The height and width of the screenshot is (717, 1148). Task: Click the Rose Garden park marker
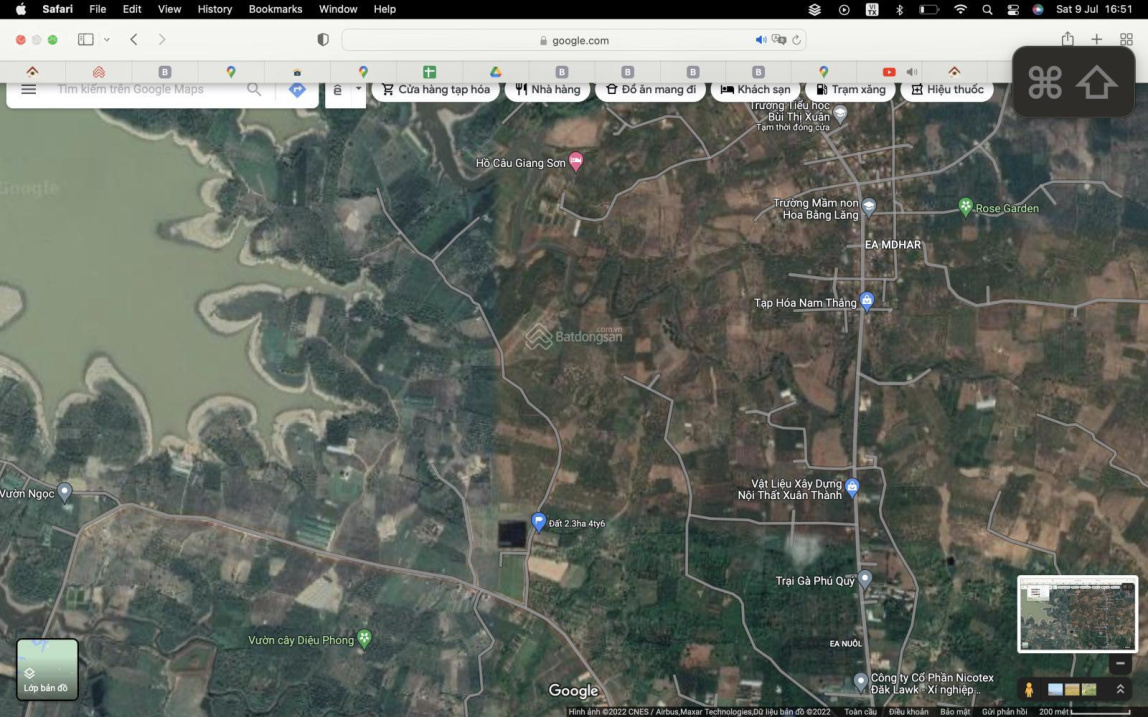pyautogui.click(x=965, y=207)
